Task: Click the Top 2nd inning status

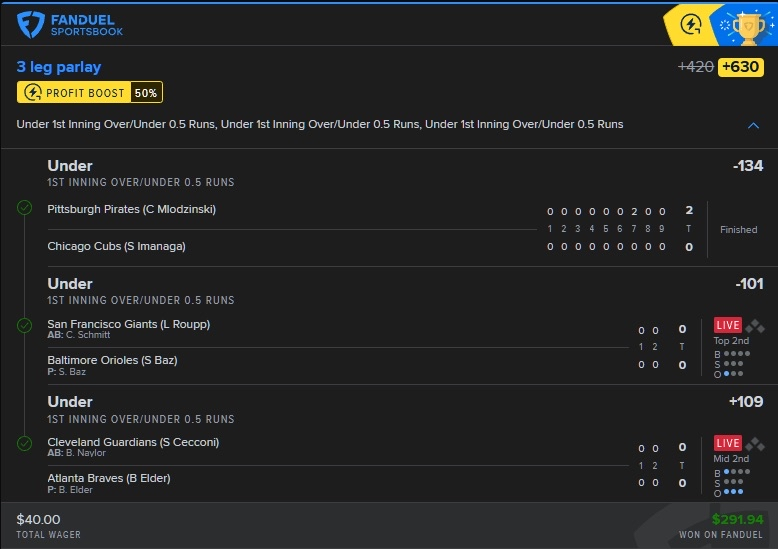Action: pos(731,341)
